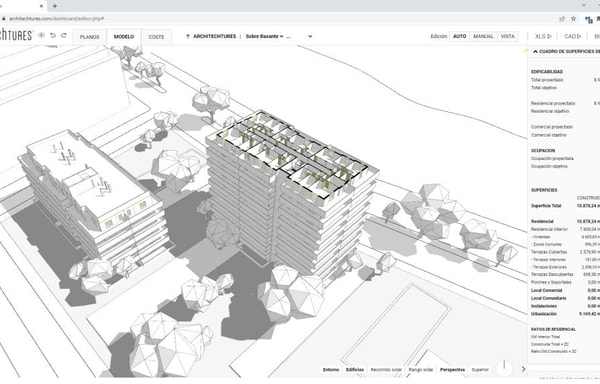Click the ARCHITECHTURES breadcrumb link
The height and width of the screenshot is (384, 600).
click(x=214, y=36)
